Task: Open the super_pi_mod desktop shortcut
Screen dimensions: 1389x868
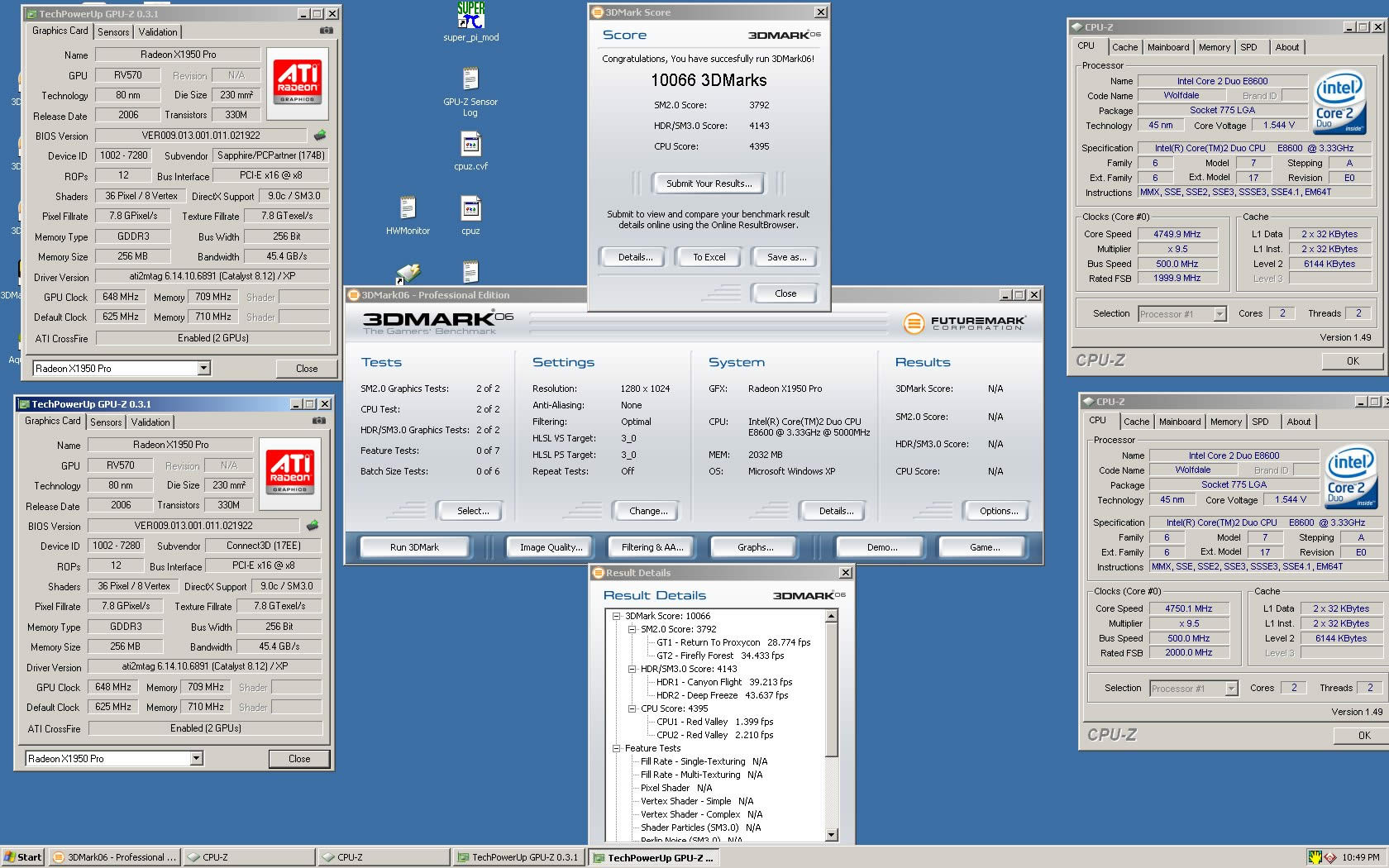Action: pyautogui.click(x=471, y=21)
